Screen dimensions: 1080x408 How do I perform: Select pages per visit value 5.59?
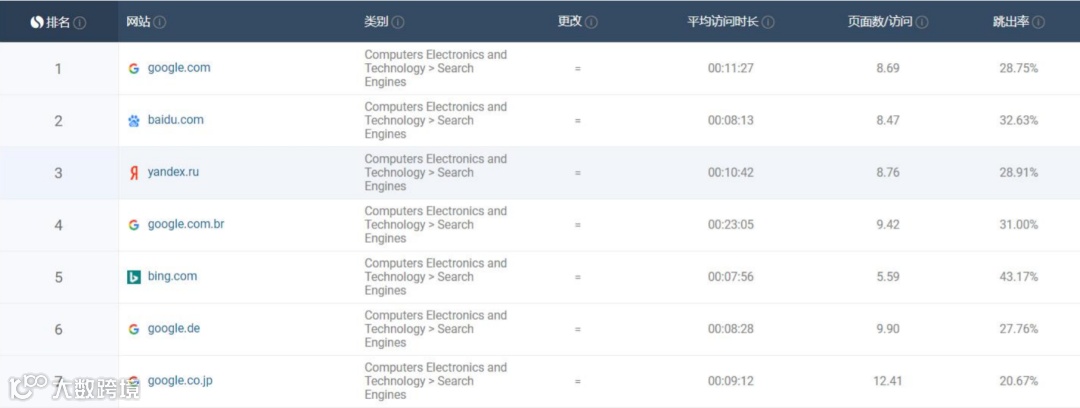click(888, 277)
